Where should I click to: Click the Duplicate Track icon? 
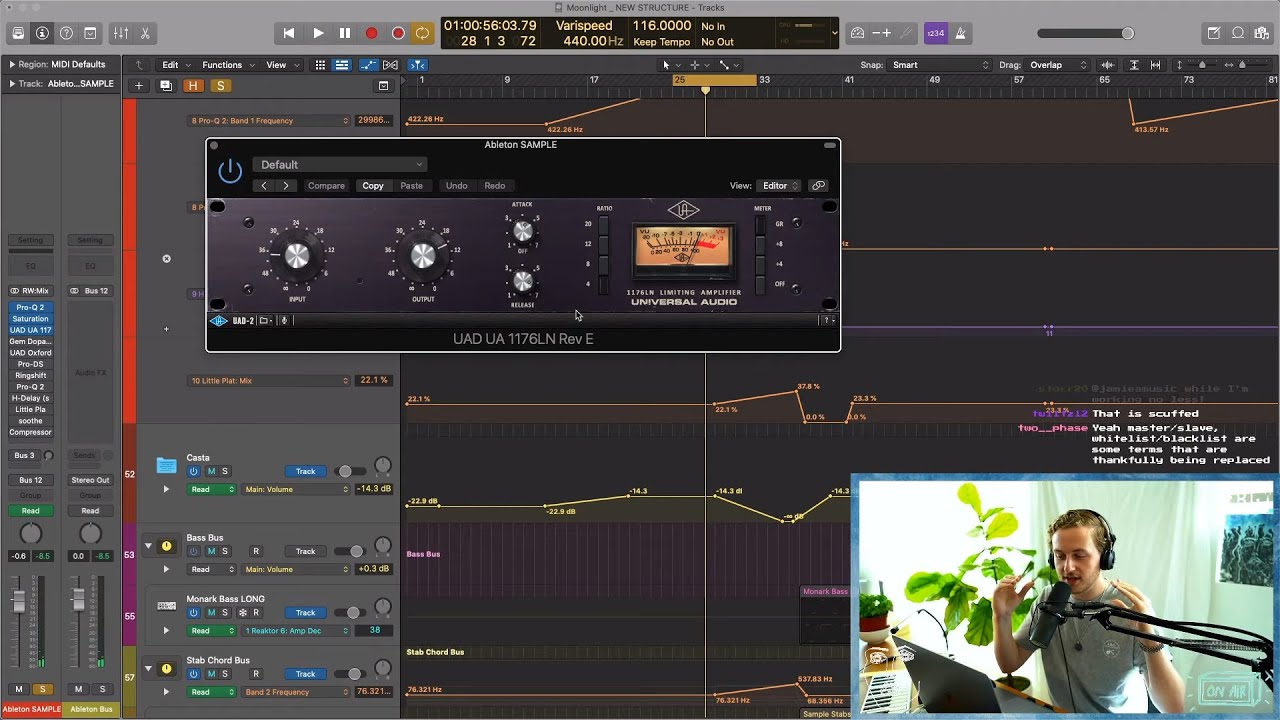tap(166, 86)
